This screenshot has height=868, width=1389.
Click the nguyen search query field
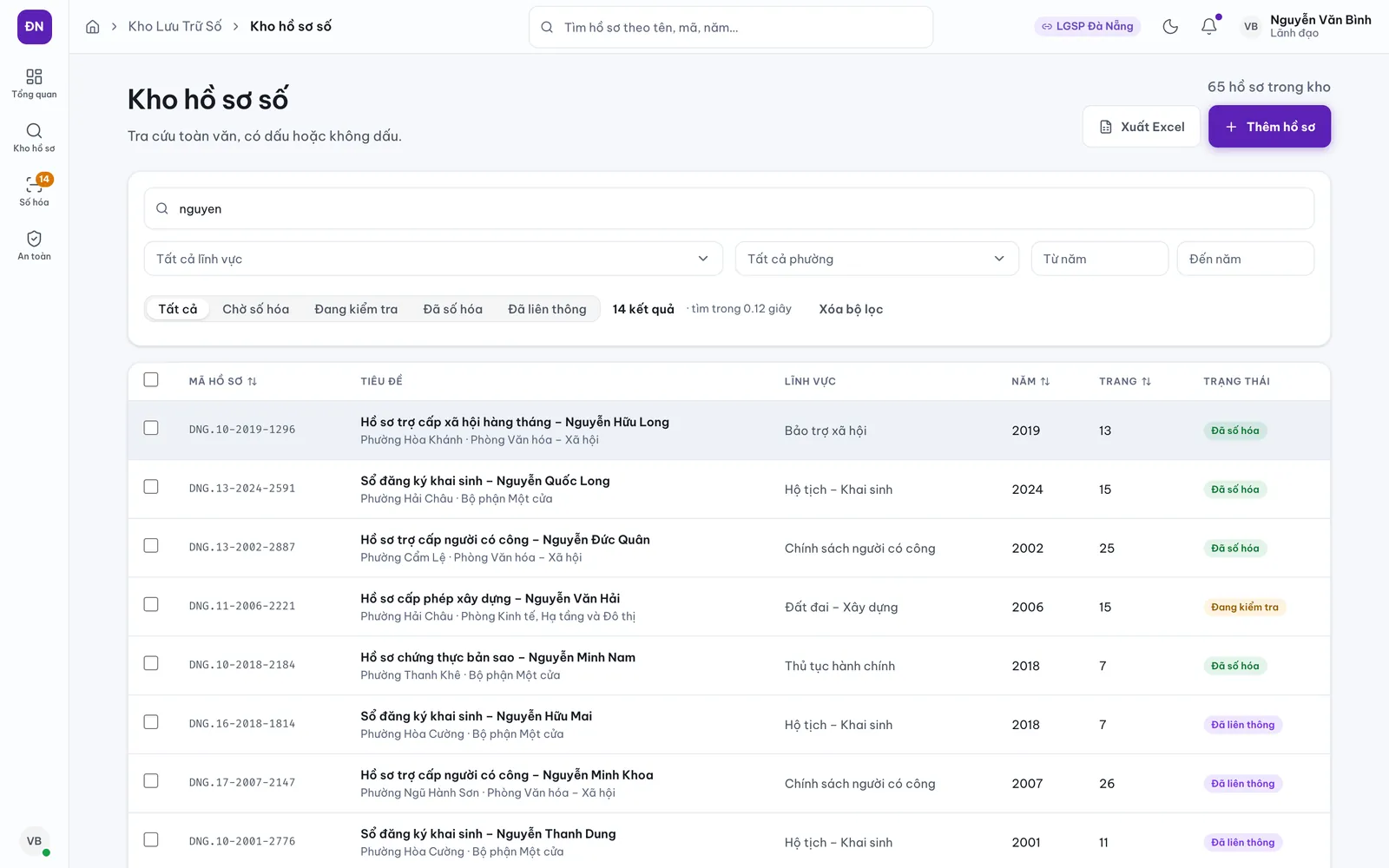coord(729,208)
